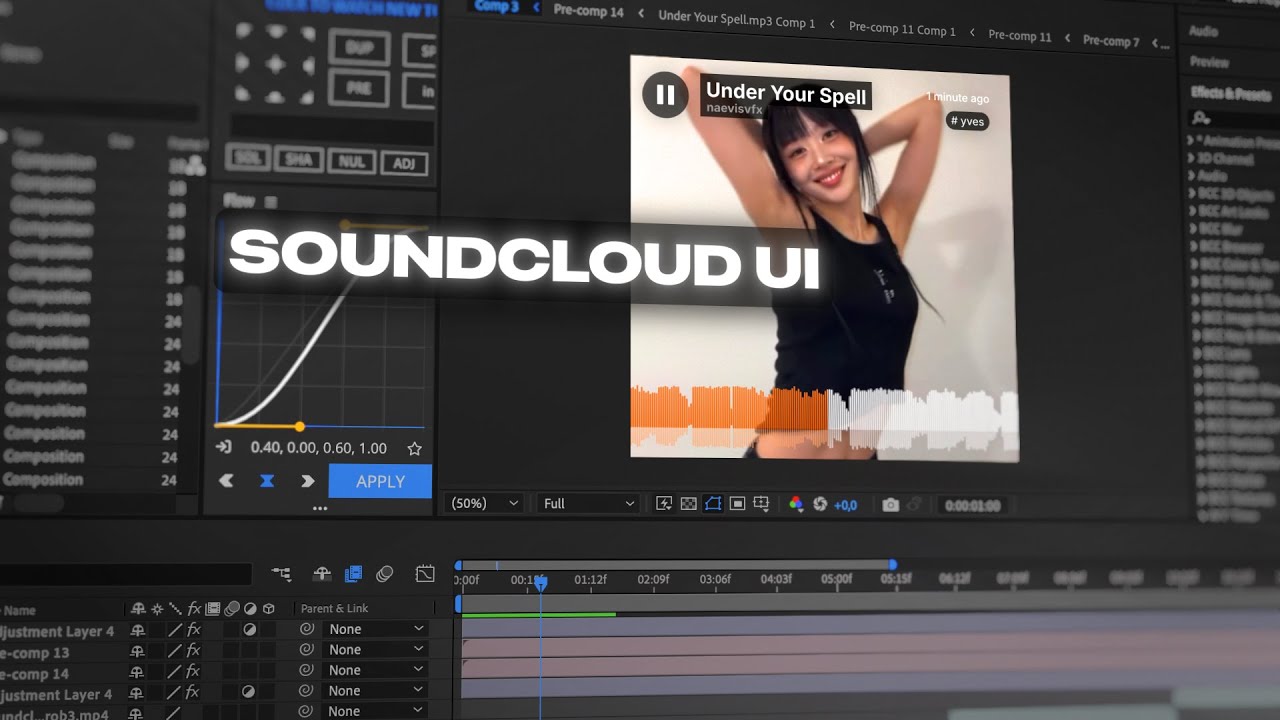Click the show snapshot icon beside camera
The width and height of the screenshot is (1280, 720).
(x=914, y=505)
